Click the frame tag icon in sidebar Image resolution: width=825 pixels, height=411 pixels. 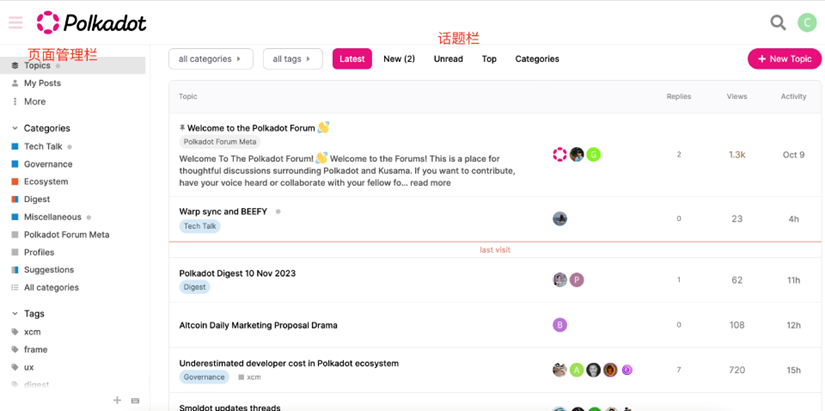(15, 349)
